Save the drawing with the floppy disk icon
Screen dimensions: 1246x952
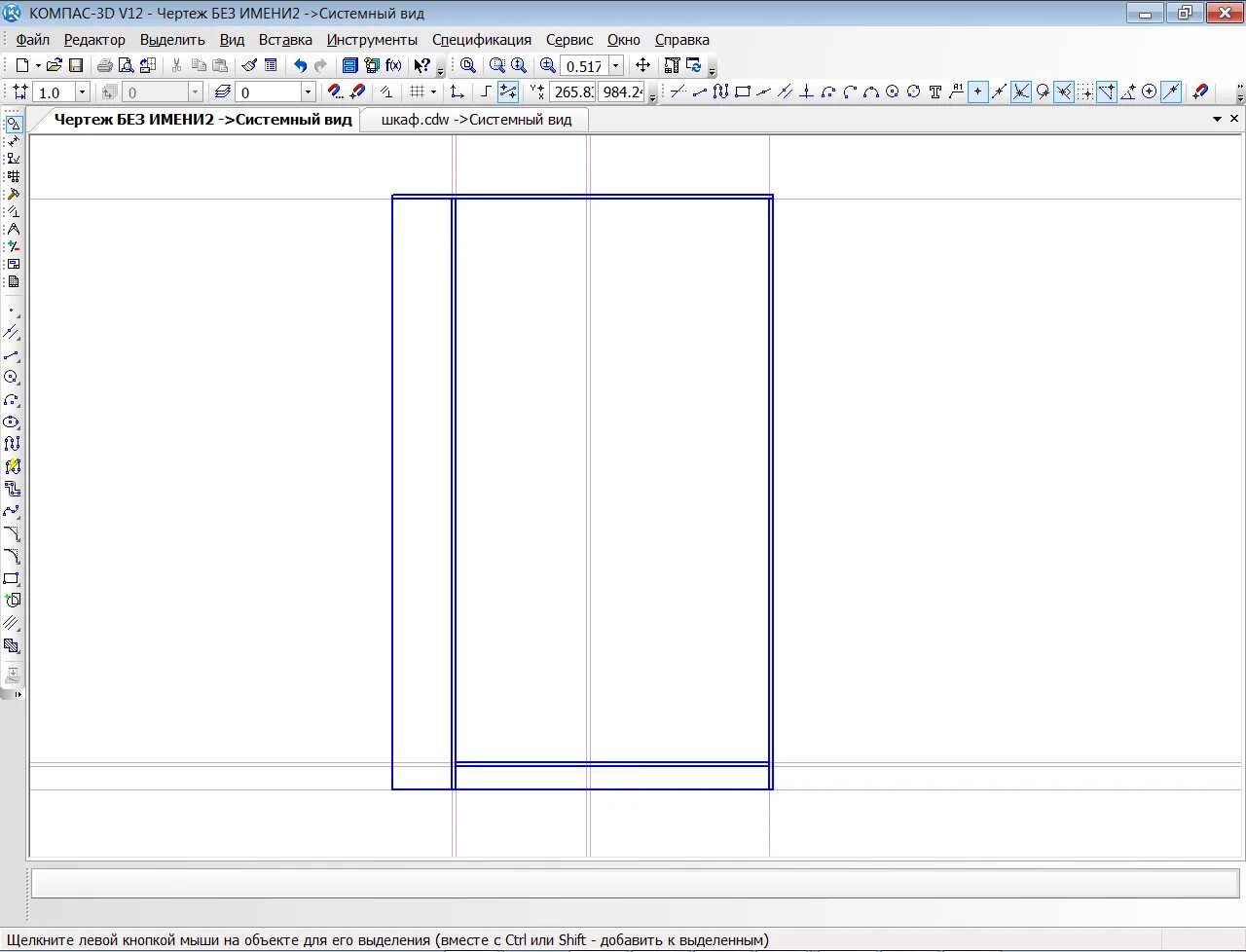point(76,65)
